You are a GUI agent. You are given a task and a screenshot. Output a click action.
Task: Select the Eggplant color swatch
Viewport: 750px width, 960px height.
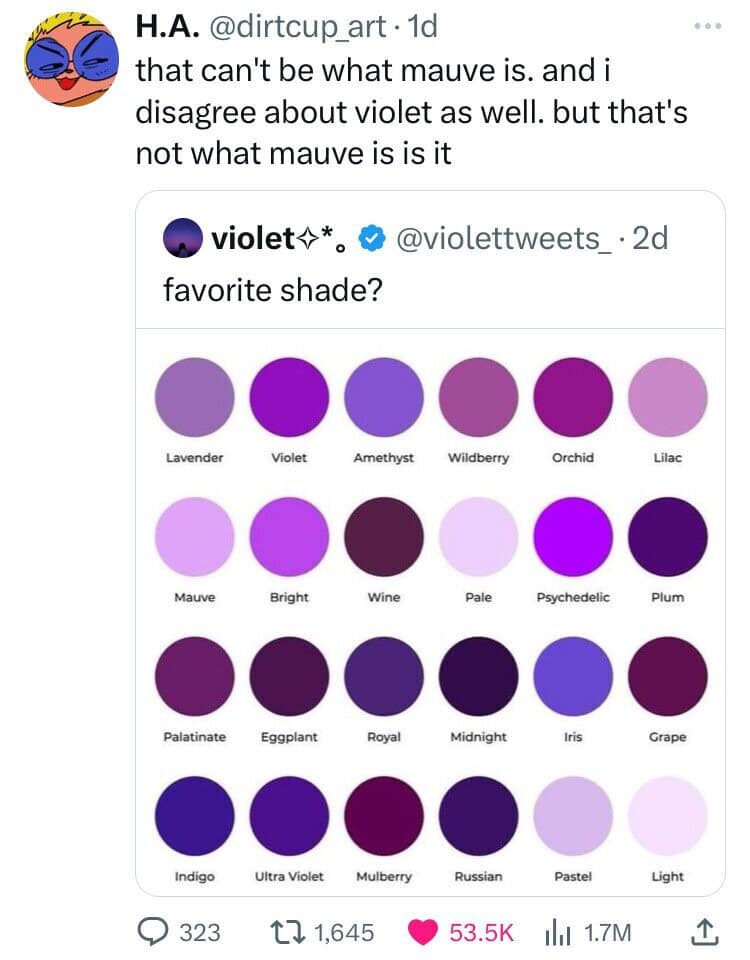tap(289, 675)
